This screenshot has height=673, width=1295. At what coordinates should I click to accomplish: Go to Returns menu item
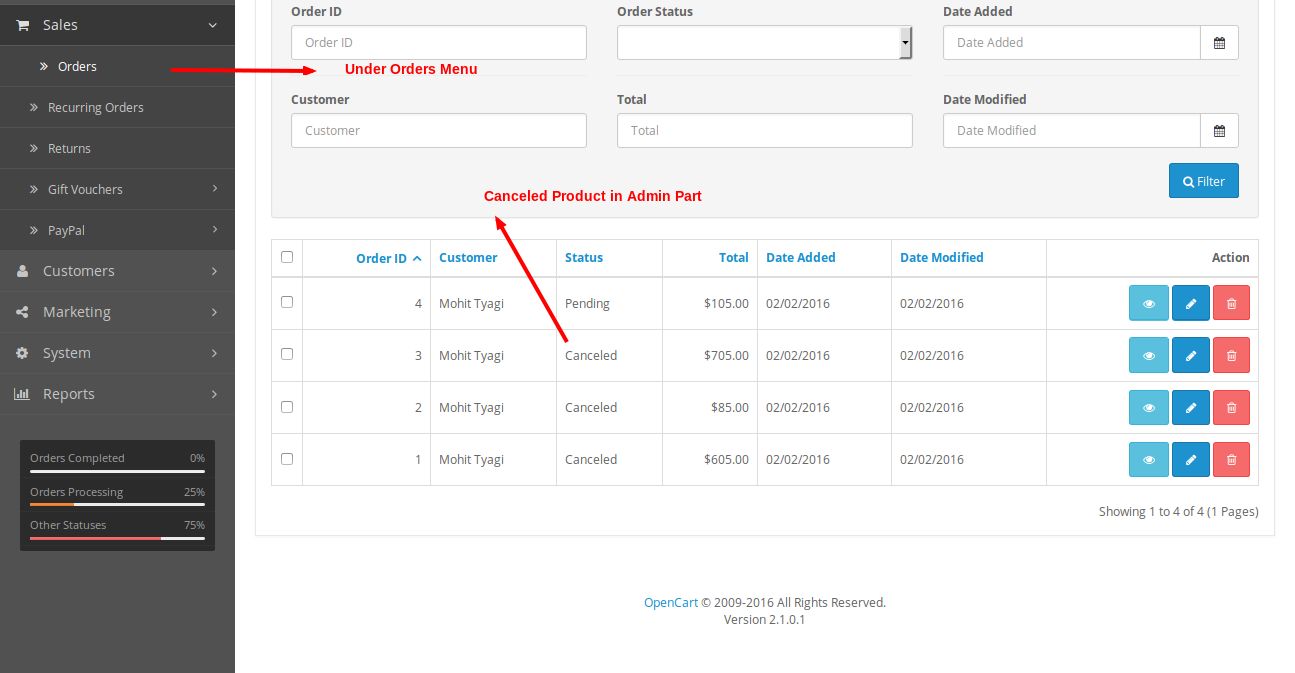click(117, 148)
